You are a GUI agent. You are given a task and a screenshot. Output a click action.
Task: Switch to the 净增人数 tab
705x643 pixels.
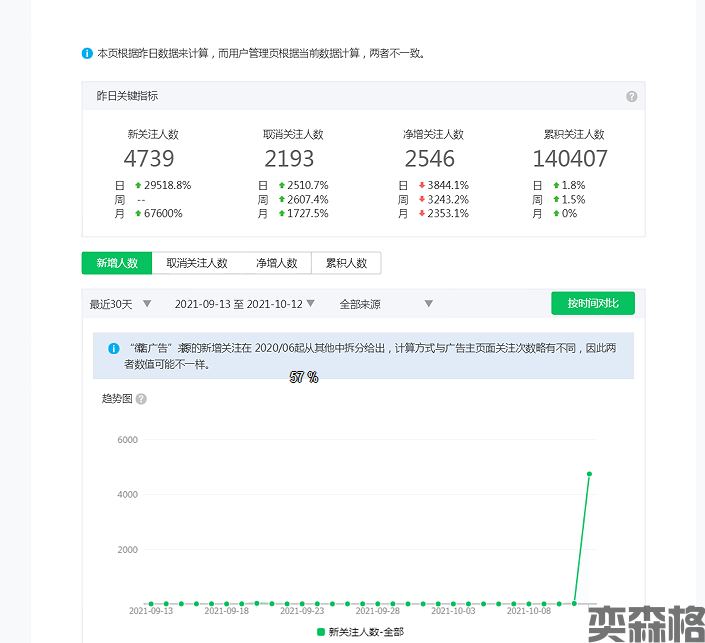(x=276, y=263)
